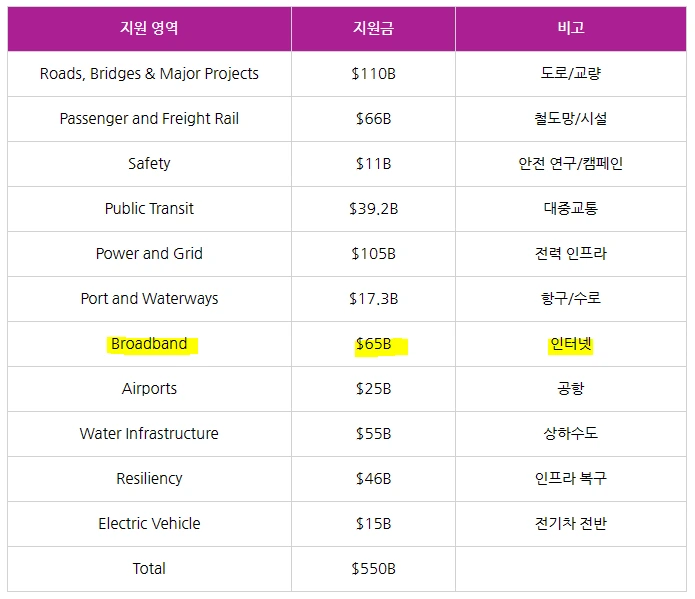The width and height of the screenshot is (695, 599).
Task: Click the 비고 column header
Action: (570, 28)
